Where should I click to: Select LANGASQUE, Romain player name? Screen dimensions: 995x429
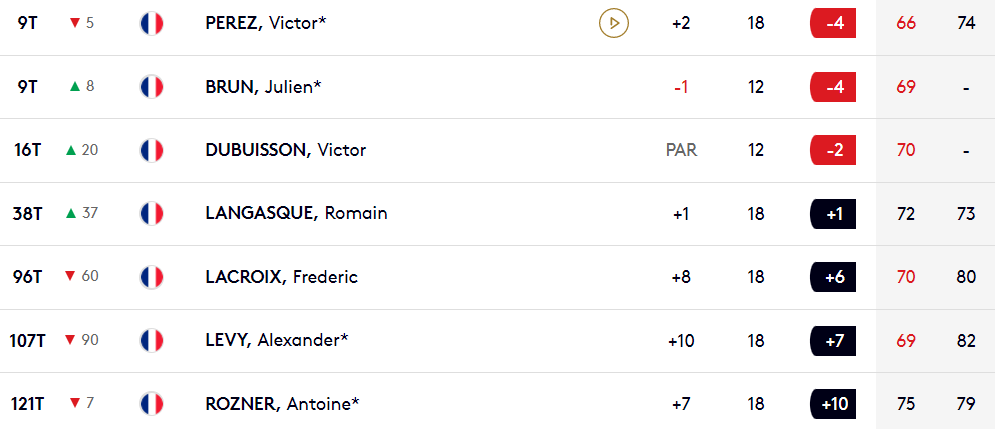click(296, 213)
